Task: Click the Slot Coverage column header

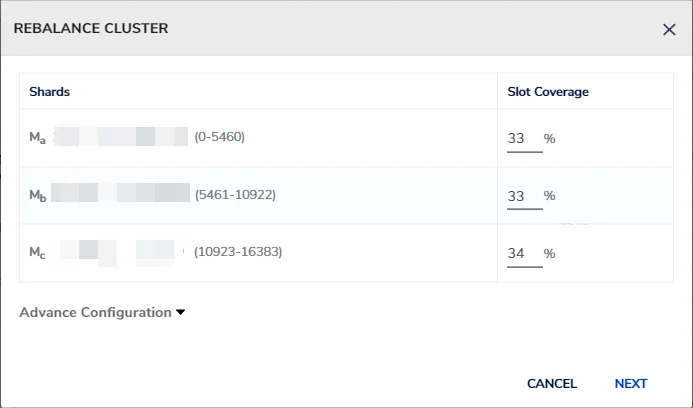Action: 548,92
